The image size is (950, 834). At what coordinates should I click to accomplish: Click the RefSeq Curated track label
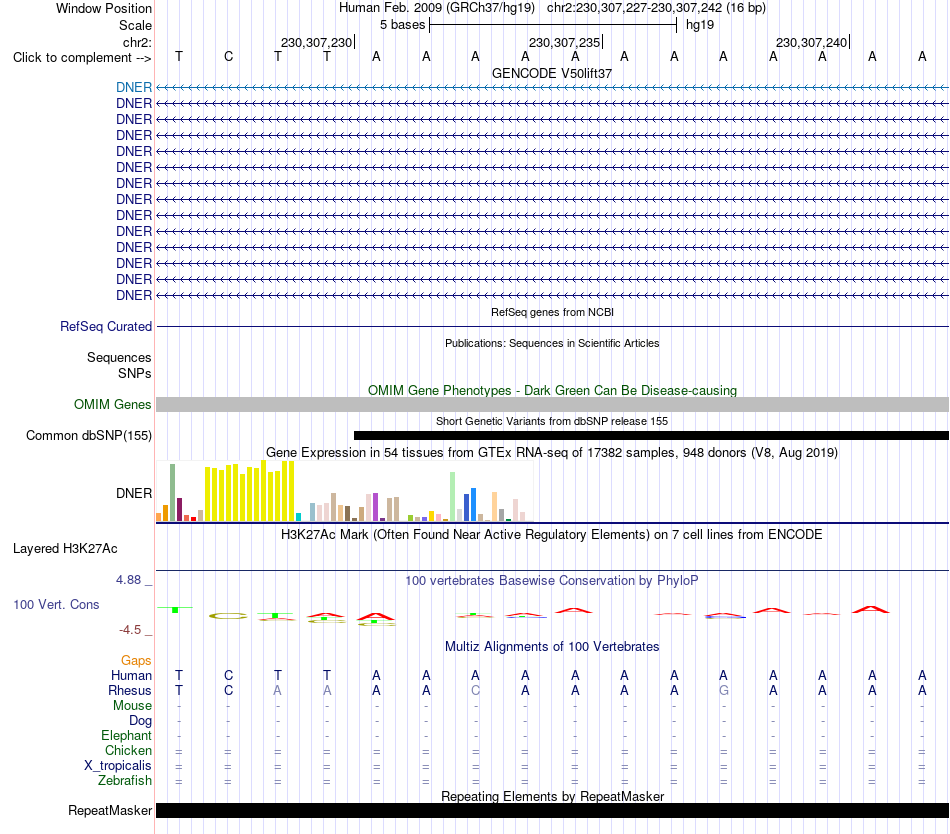[106, 326]
